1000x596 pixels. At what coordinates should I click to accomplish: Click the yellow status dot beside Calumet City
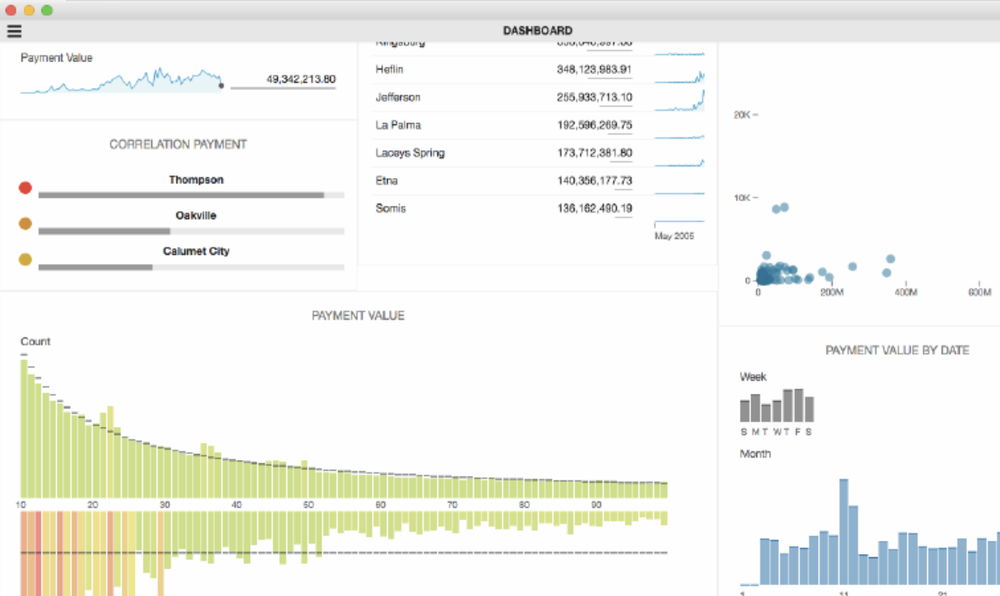click(x=25, y=258)
